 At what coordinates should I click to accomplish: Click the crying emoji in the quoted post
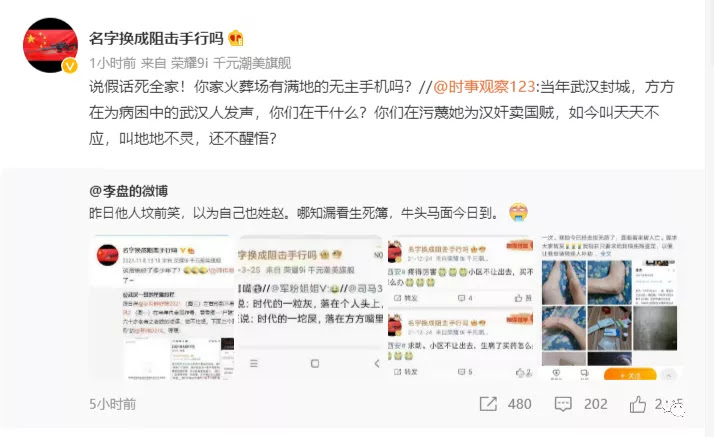tap(518, 212)
